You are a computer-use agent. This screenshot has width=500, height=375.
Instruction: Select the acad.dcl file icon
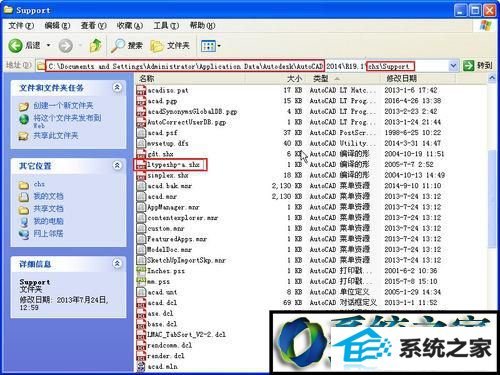click(142, 303)
